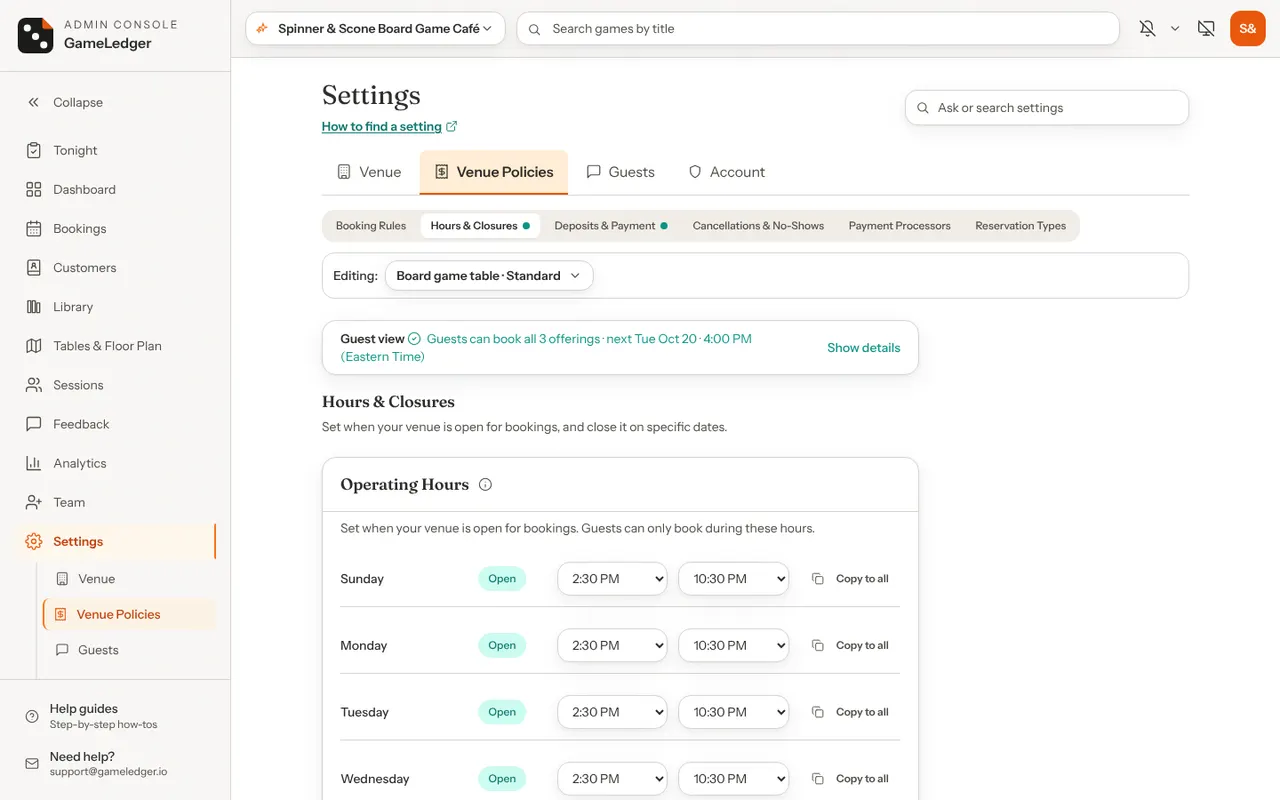Switch to the Account settings tab

pos(727,172)
